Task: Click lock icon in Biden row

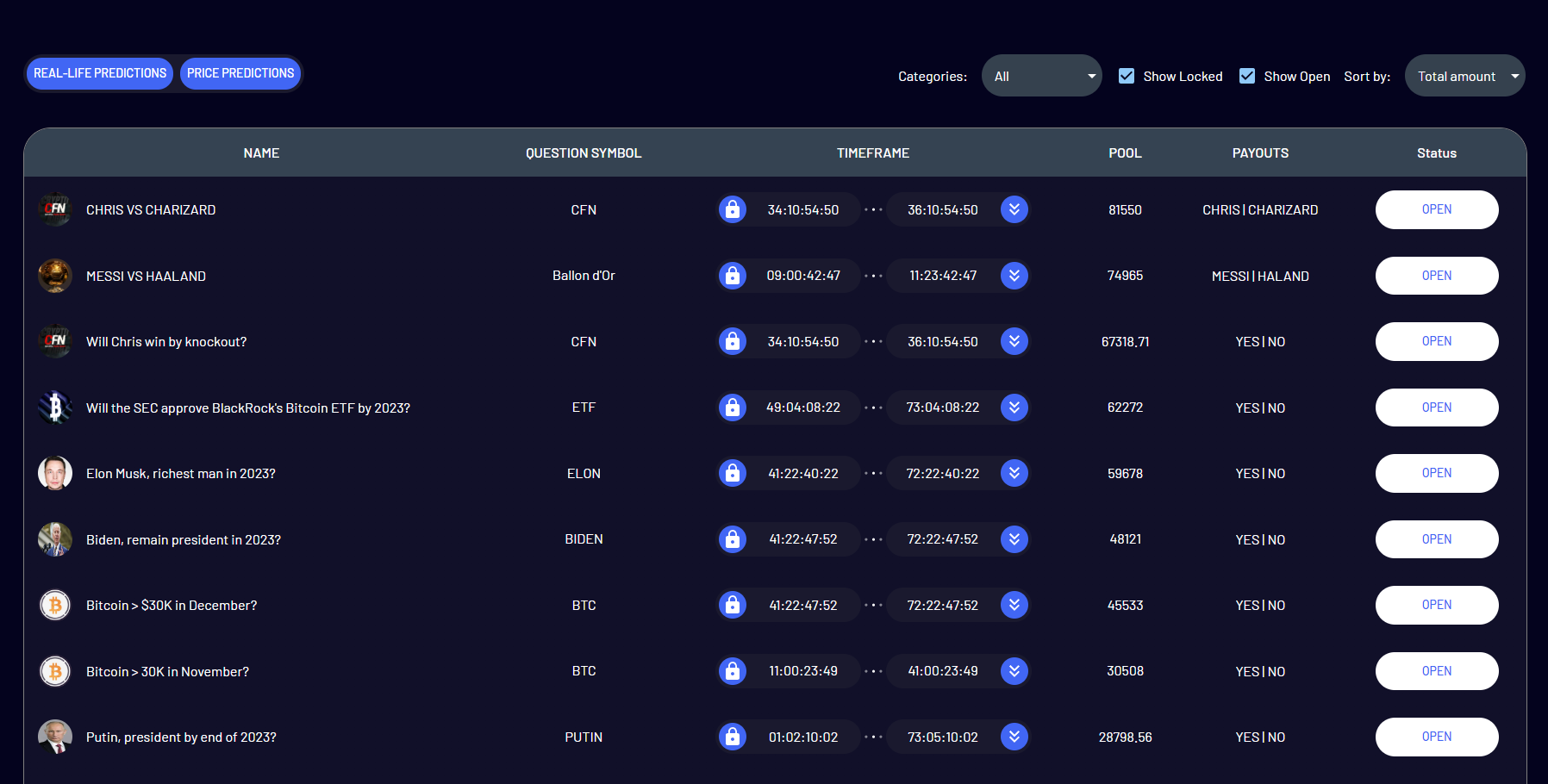Action: tap(733, 539)
